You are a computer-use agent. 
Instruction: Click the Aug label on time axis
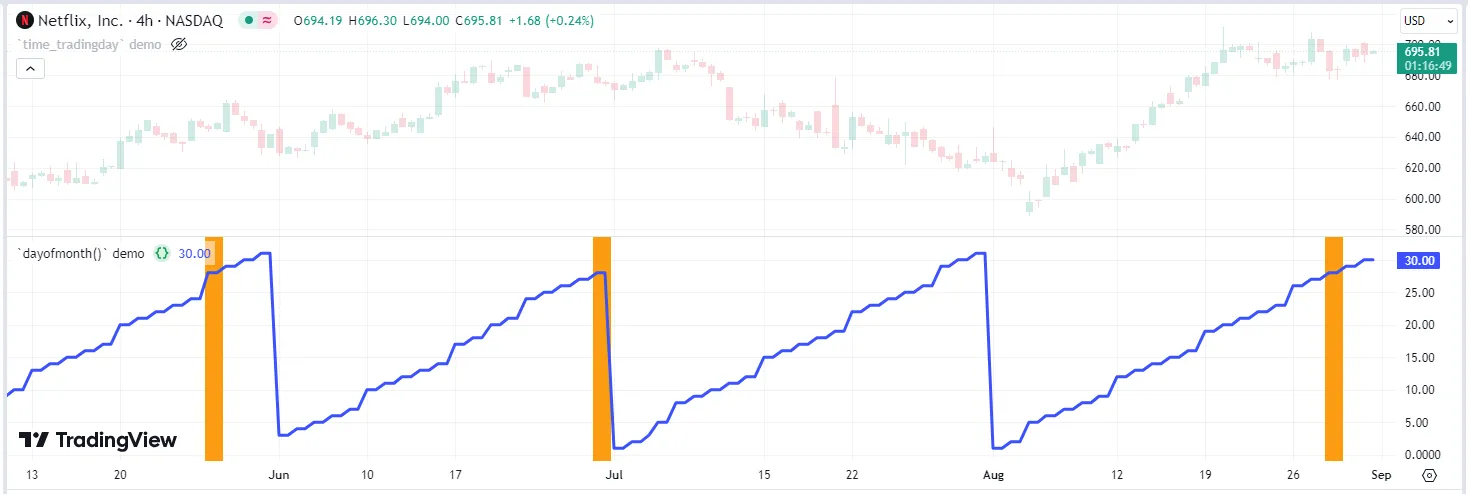pos(993,475)
